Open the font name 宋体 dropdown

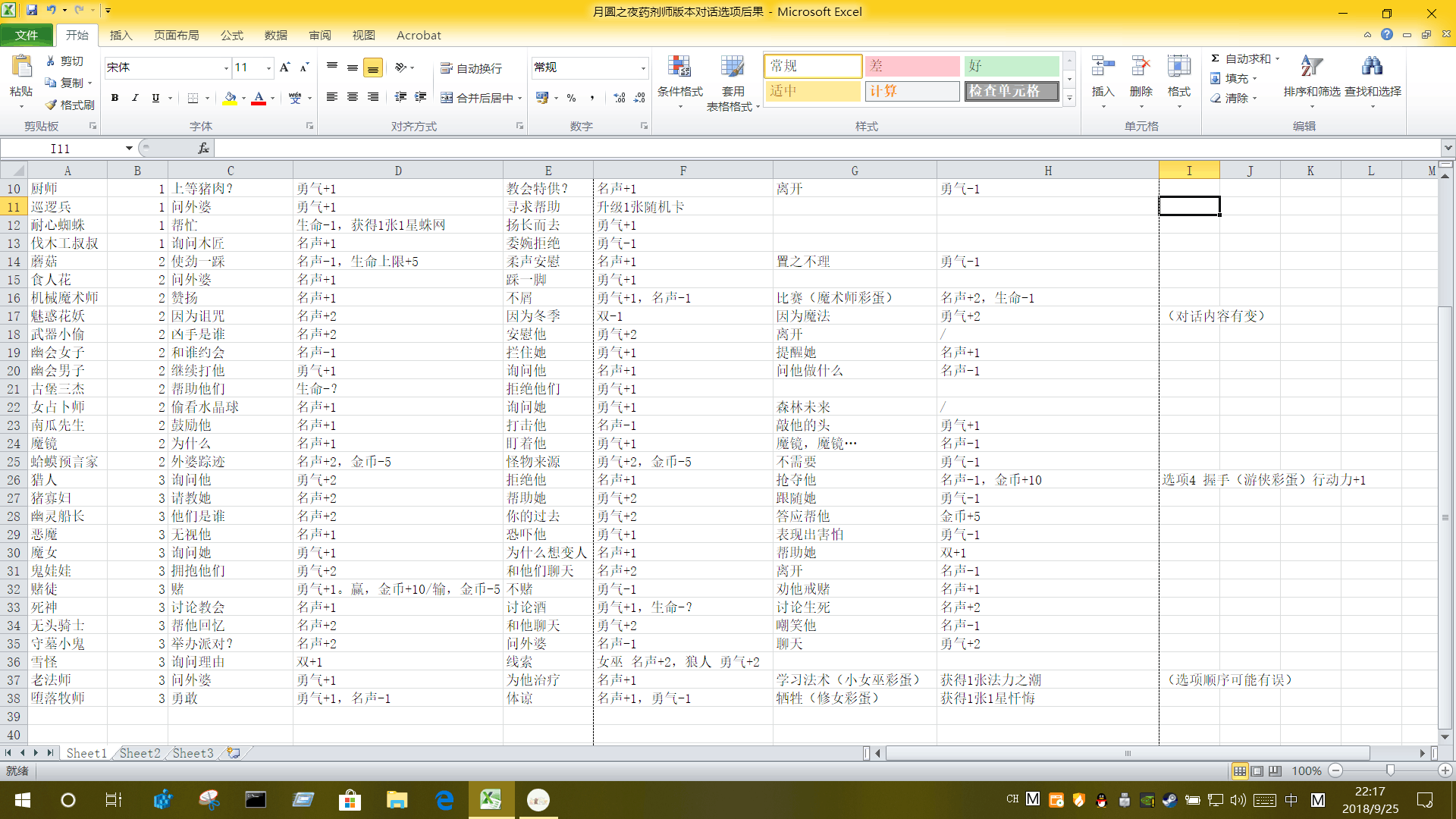pos(226,68)
